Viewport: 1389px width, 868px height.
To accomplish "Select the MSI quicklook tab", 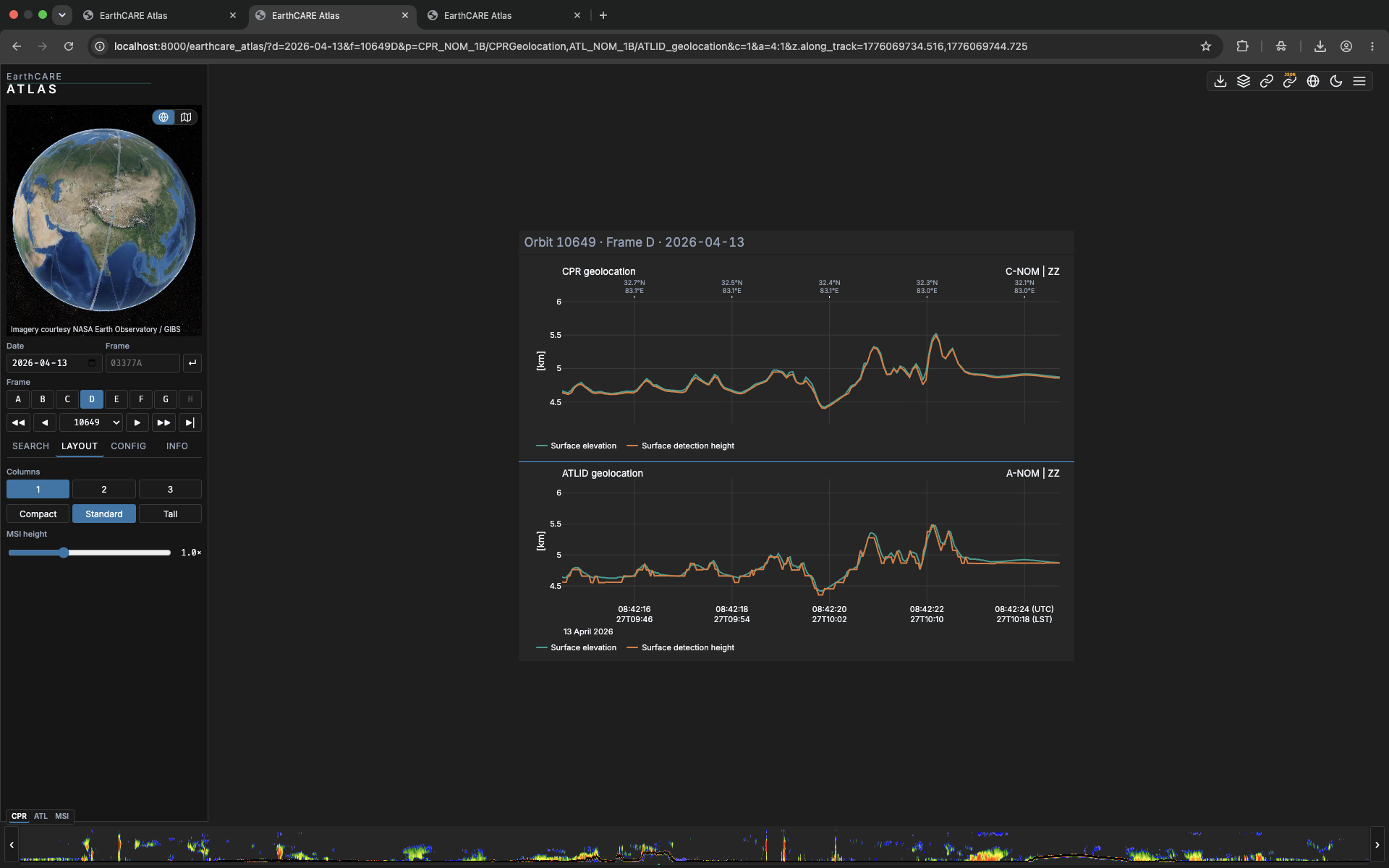I will click(x=62, y=816).
